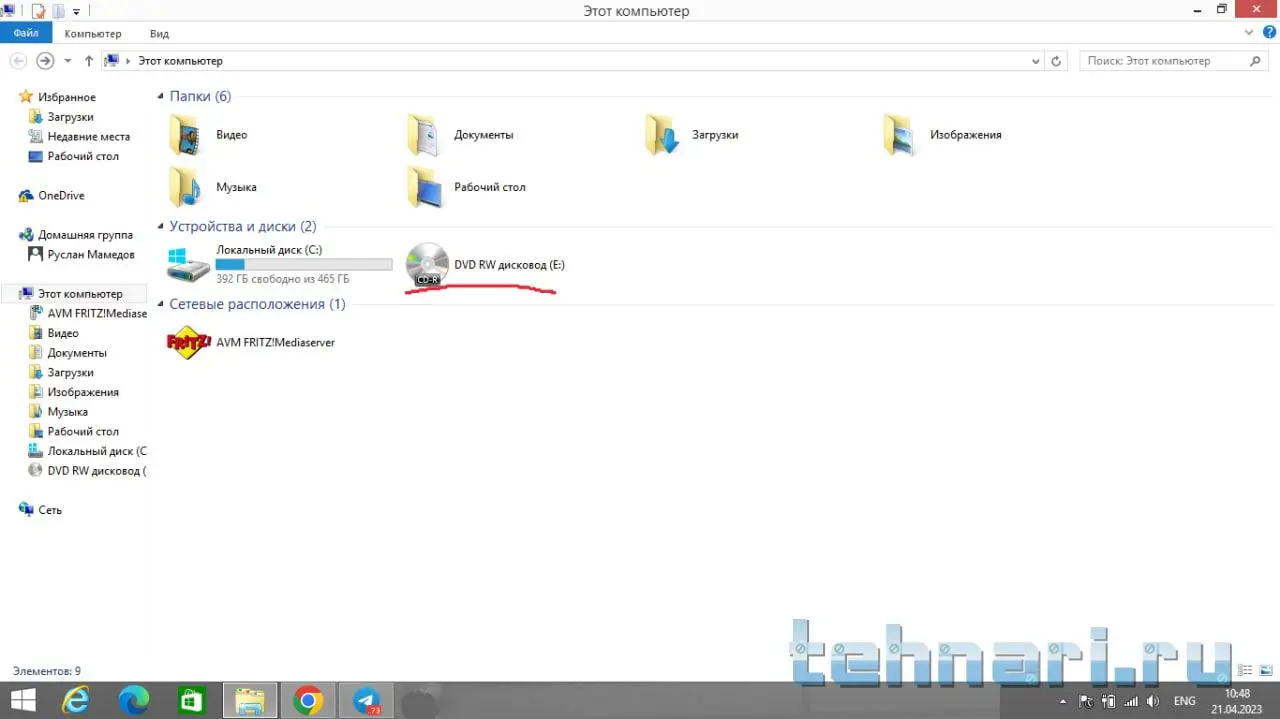Select Локальный диск (C:) drive icon
Viewport: 1280px width, 719px height.
click(x=189, y=266)
